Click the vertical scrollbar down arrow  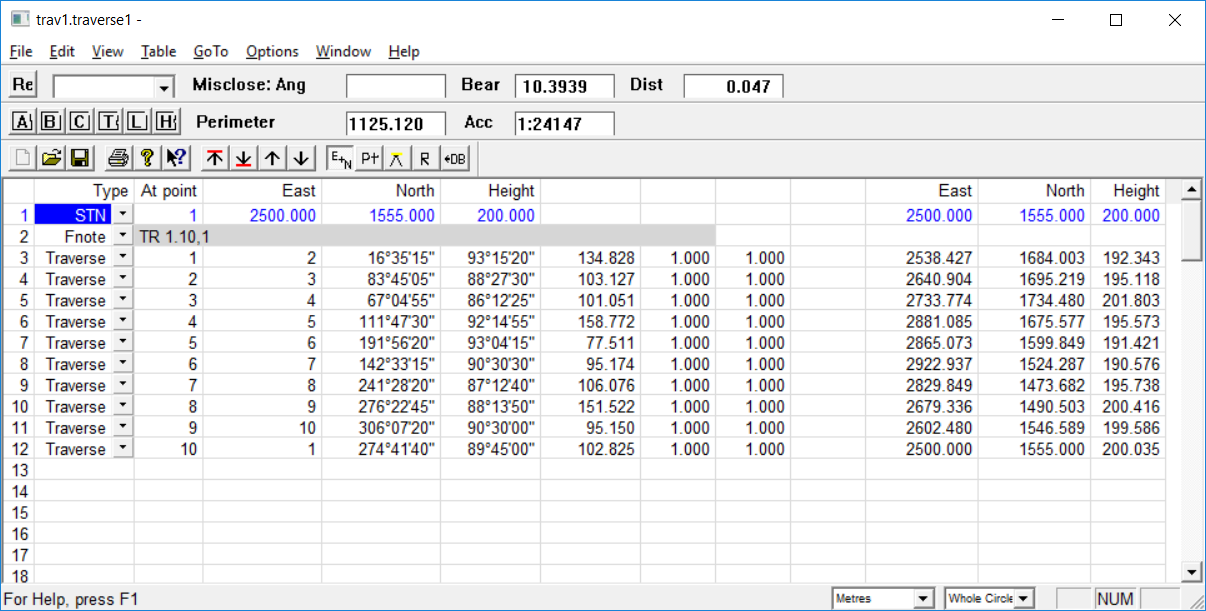[x=1190, y=572]
